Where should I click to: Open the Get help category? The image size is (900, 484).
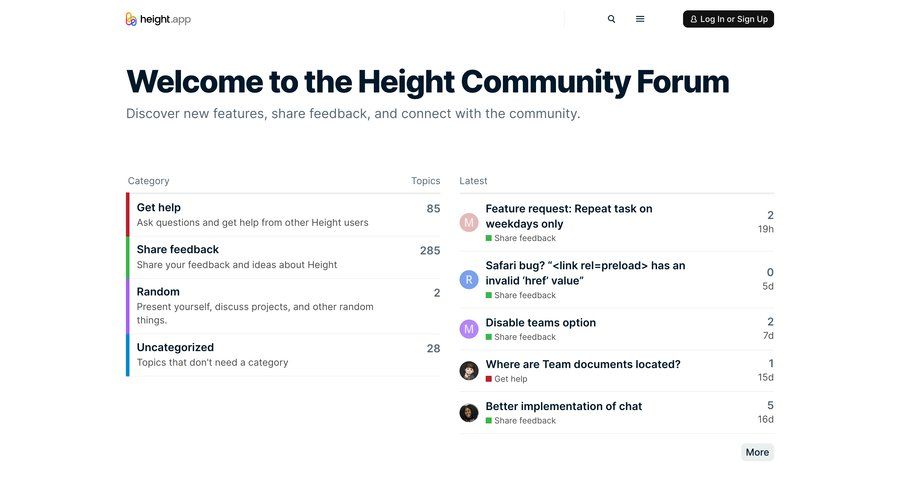coord(158,207)
